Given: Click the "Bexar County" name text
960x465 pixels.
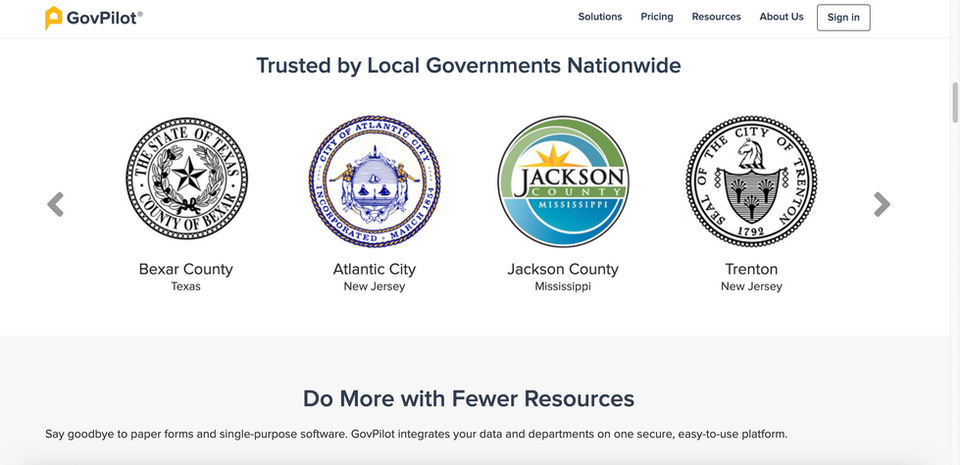Looking at the screenshot, I should (x=186, y=269).
